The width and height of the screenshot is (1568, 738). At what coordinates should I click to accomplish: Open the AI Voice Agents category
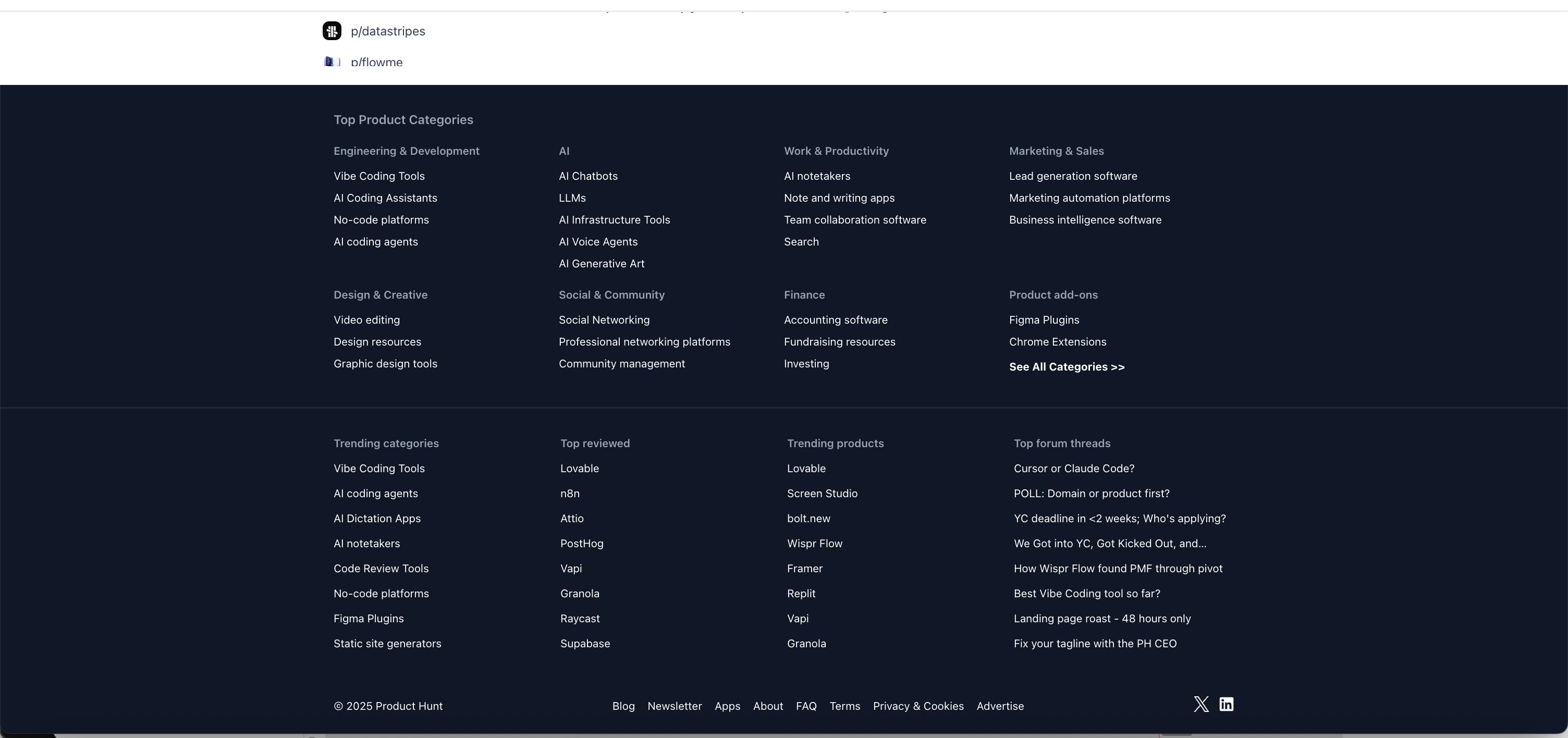pyautogui.click(x=598, y=241)
